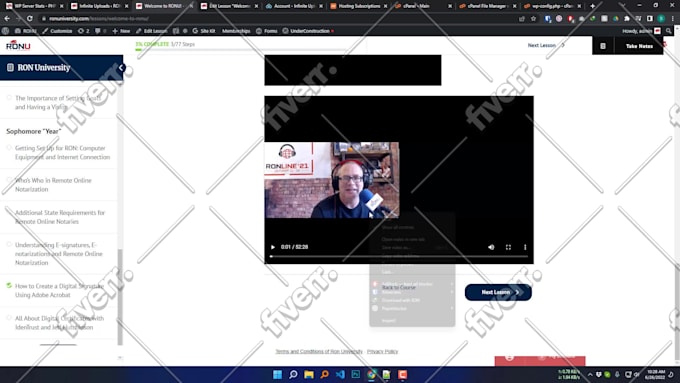The width and height of the screenshot is (680, 383).
Task: Open the Windows Start menu
Action: point(278,374)
